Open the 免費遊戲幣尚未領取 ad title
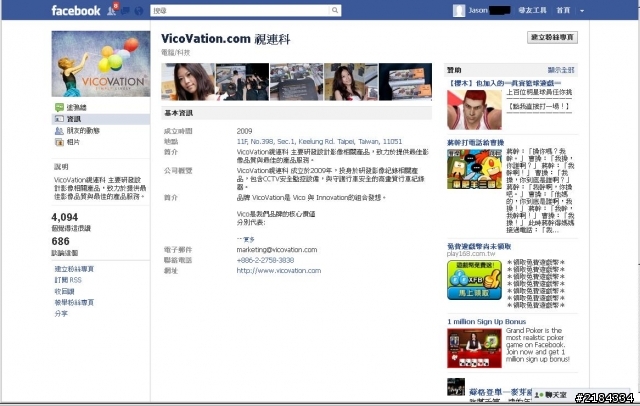This screenshot has height=406, width=640. (x=479, y=246)
